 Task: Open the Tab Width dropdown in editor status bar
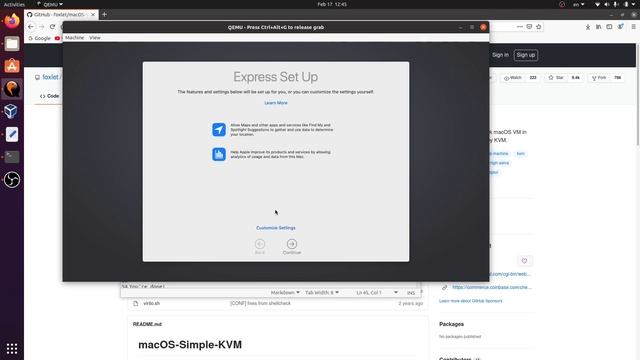point(322,293)
